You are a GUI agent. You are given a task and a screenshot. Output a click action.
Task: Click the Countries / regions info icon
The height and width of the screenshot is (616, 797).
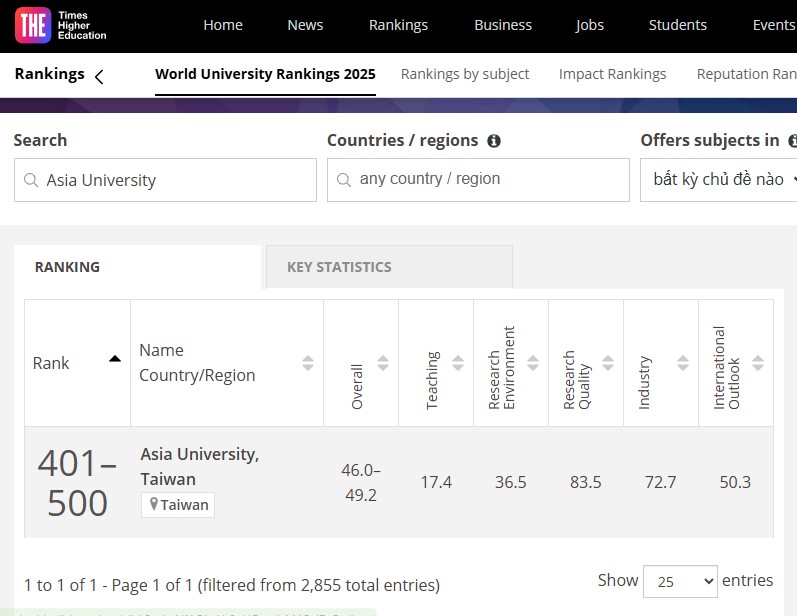coord(494,141)
